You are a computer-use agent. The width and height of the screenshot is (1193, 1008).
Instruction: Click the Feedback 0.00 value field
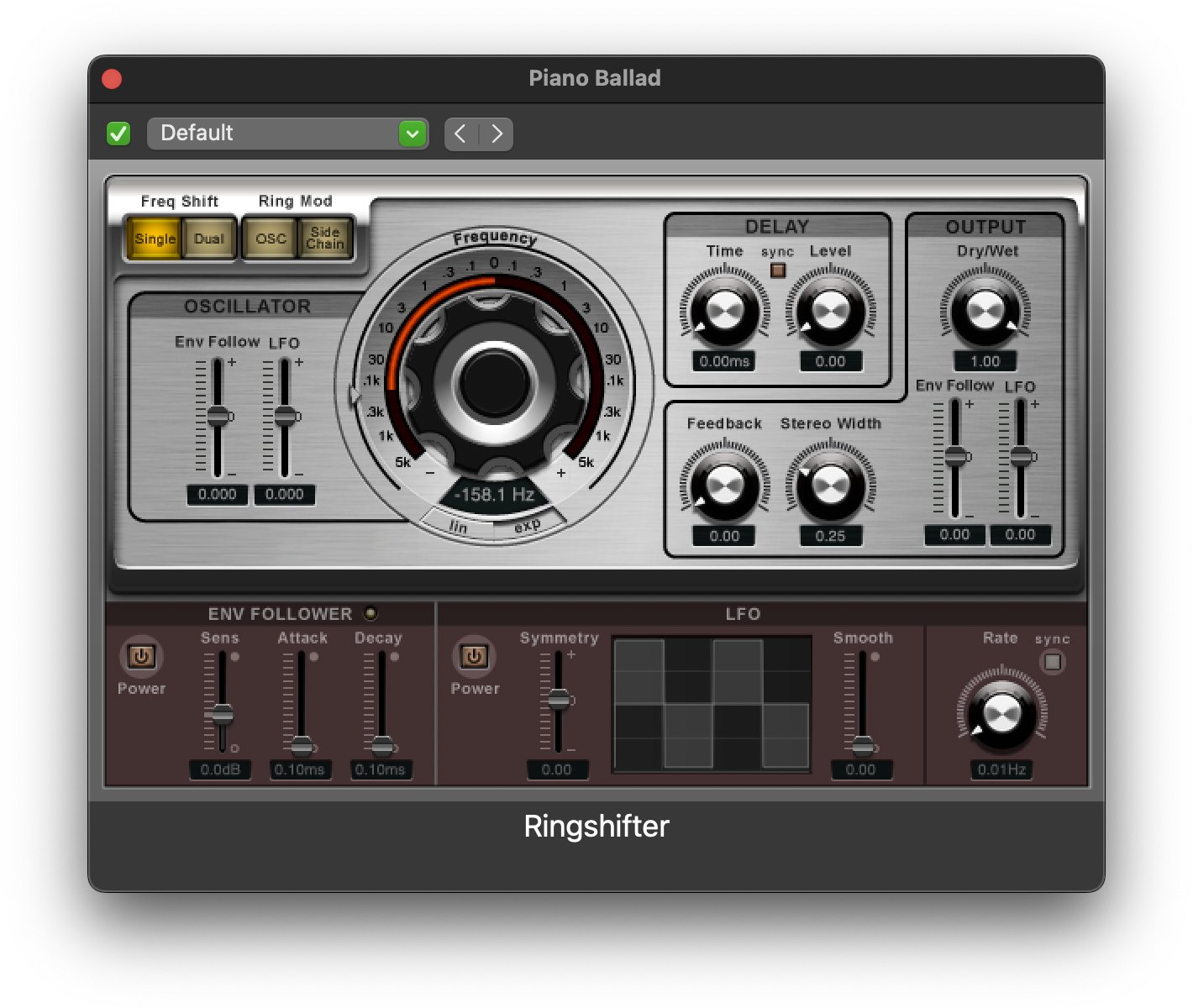point(724,536)
